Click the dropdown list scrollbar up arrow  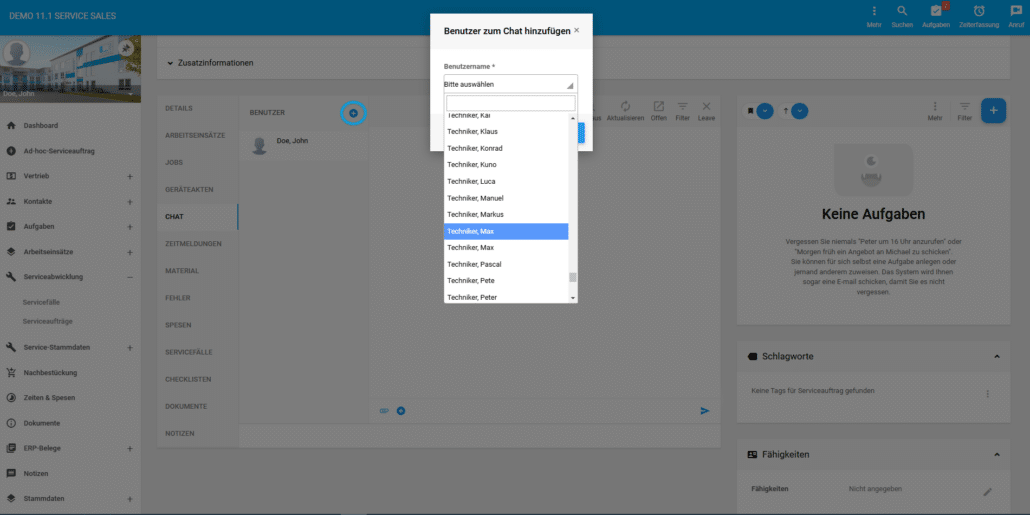tap(573, 118)
